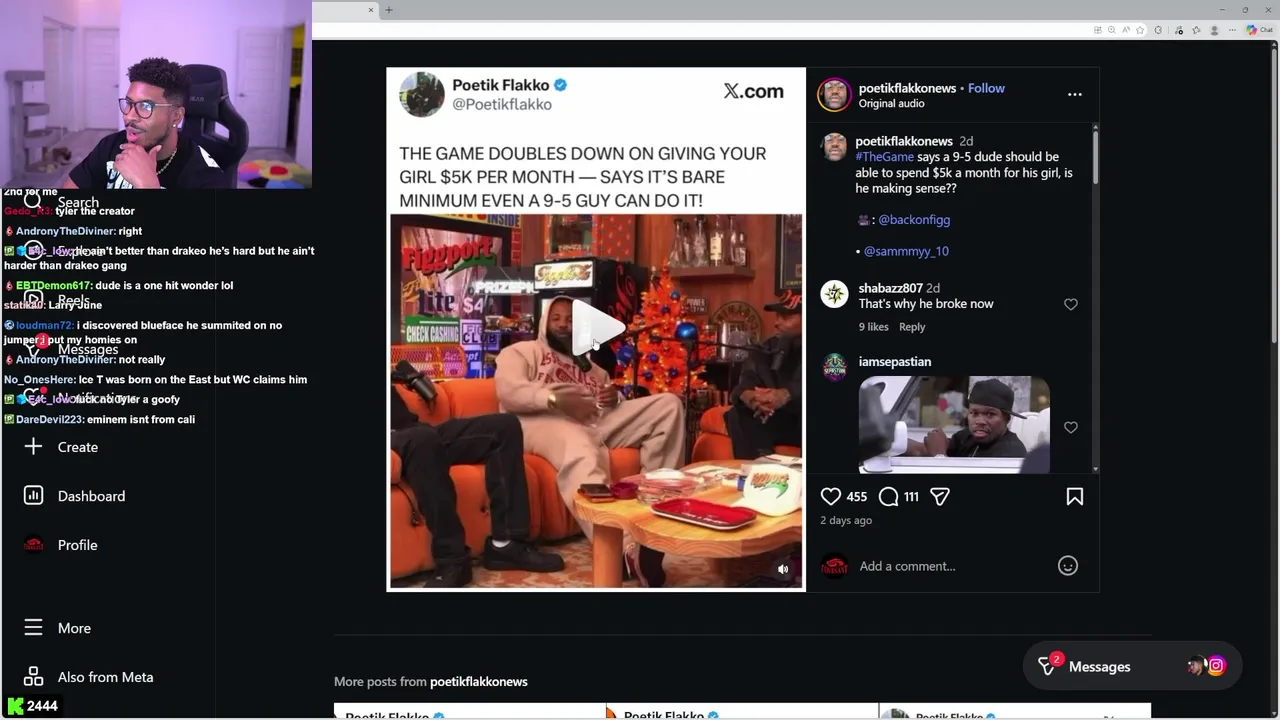The height and width of the screenshot is (720, 1280).
Task: Click the comments panel scrollbar
Action: [x=1095, y=157]
